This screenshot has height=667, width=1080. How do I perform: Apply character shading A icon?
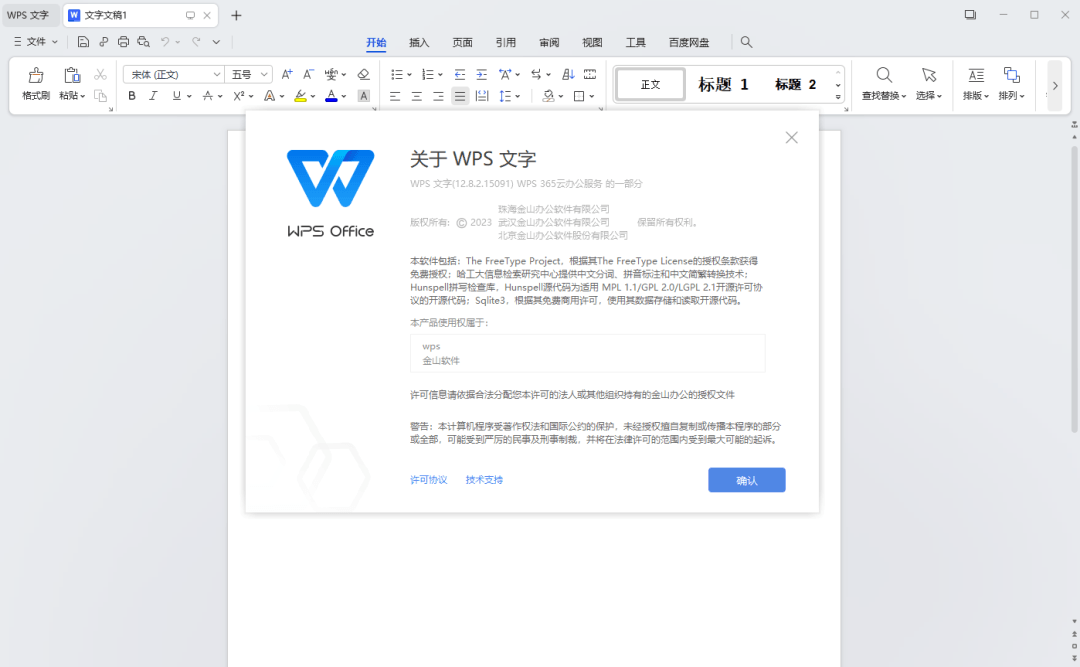pos(364,96)
